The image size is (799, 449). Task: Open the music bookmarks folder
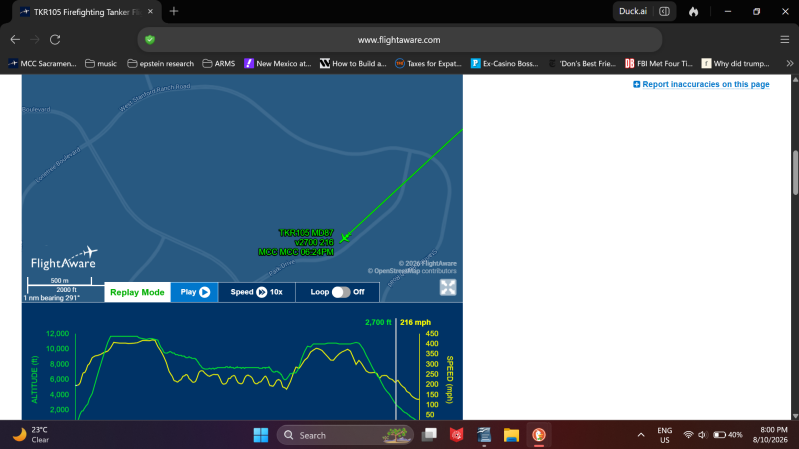point(101,64)
